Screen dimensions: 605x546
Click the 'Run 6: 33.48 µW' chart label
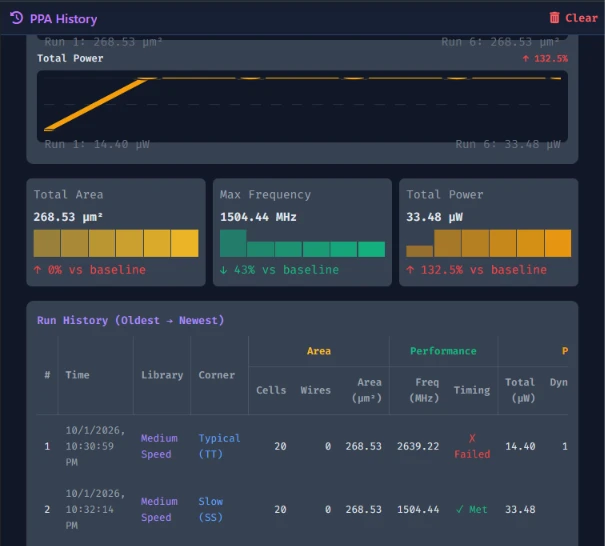(508, 144)
